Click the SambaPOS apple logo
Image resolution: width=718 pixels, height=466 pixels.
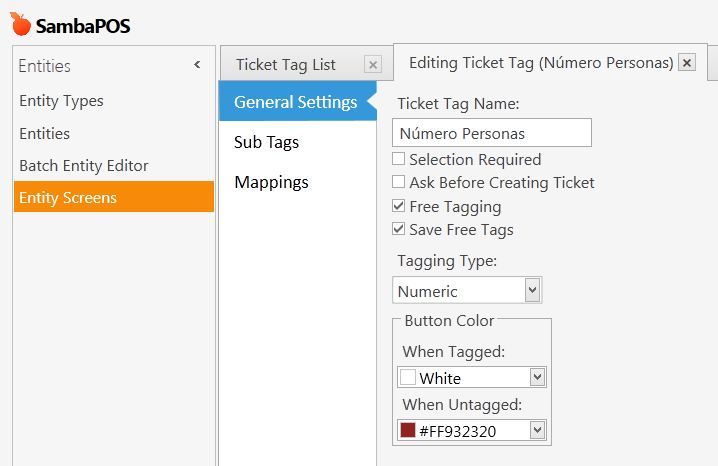pos(20,24)
